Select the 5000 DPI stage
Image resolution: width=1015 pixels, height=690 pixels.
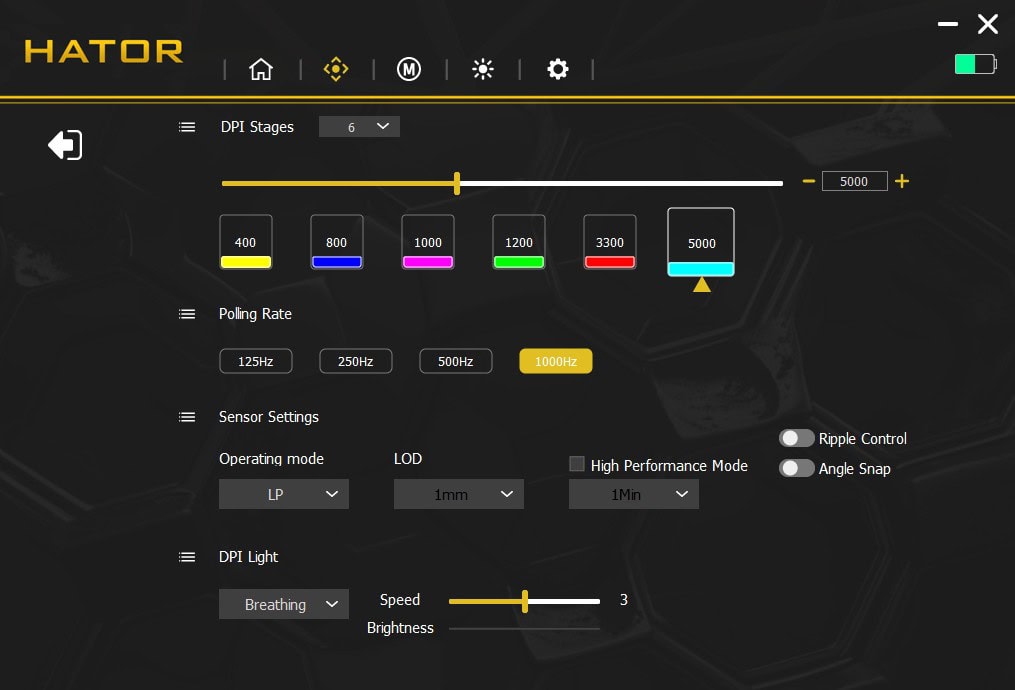[x=701, y=242]
